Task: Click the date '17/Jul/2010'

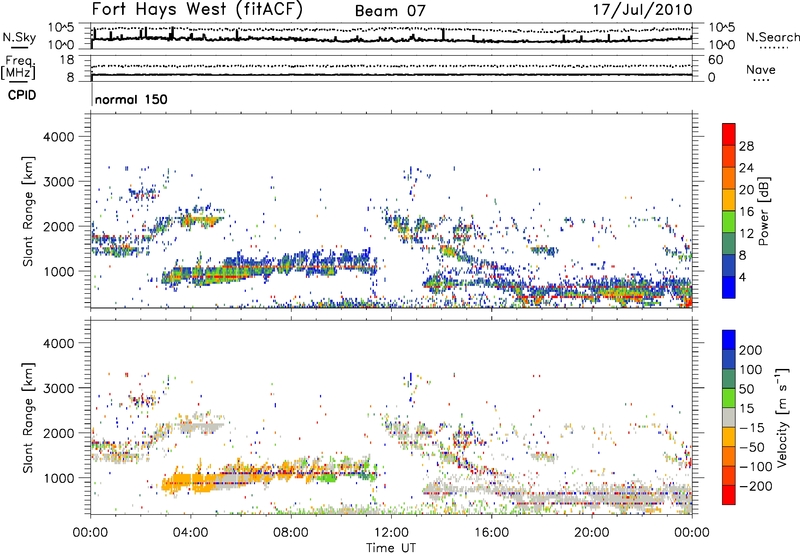Action: pyautogui.click(x=642, y=10)
